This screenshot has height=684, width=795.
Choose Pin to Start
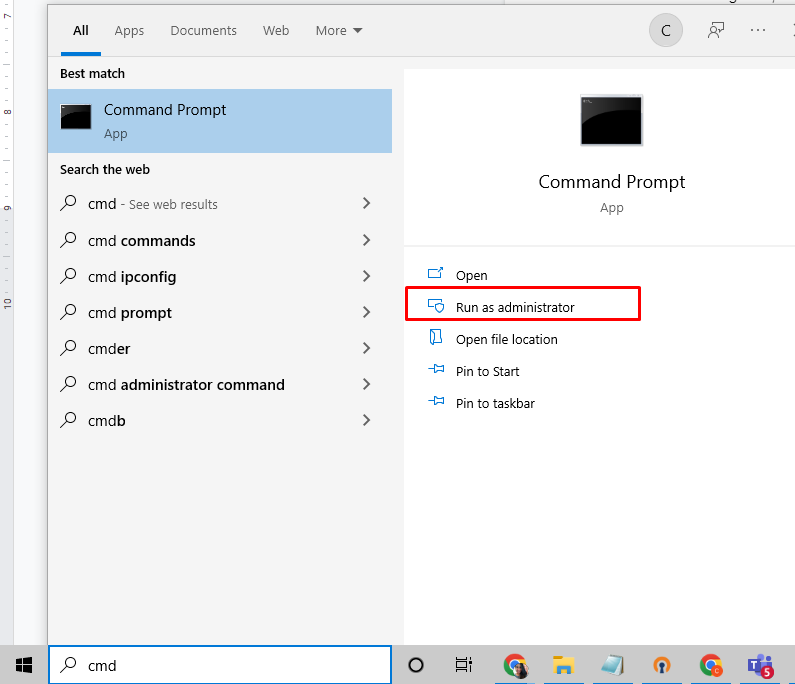coord(487,371)
